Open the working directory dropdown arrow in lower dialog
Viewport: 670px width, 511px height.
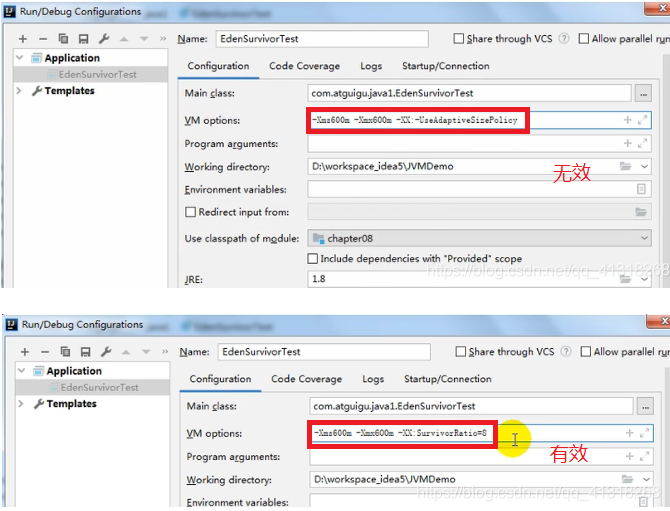[646, 479]
